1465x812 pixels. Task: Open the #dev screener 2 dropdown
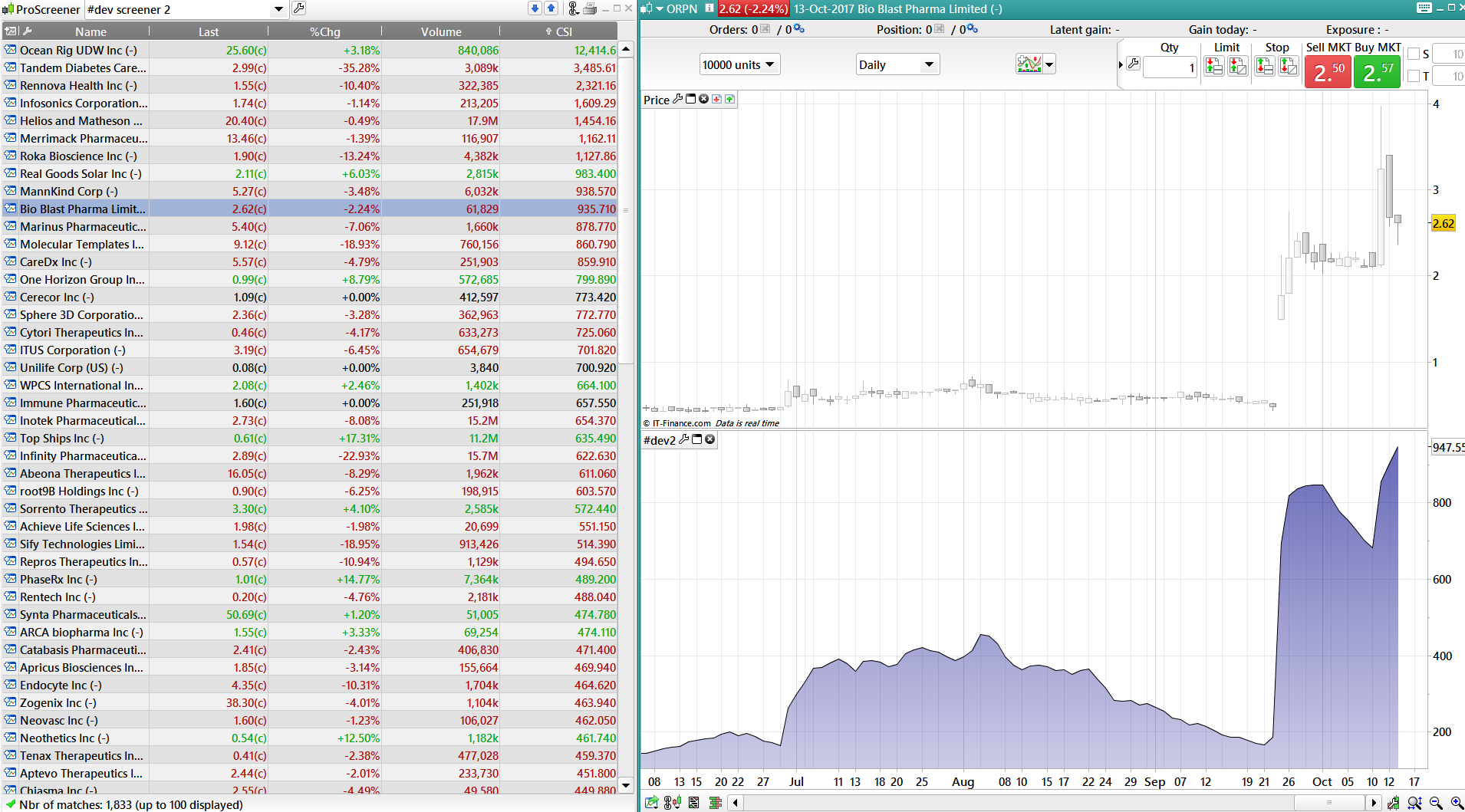point(278,9)
